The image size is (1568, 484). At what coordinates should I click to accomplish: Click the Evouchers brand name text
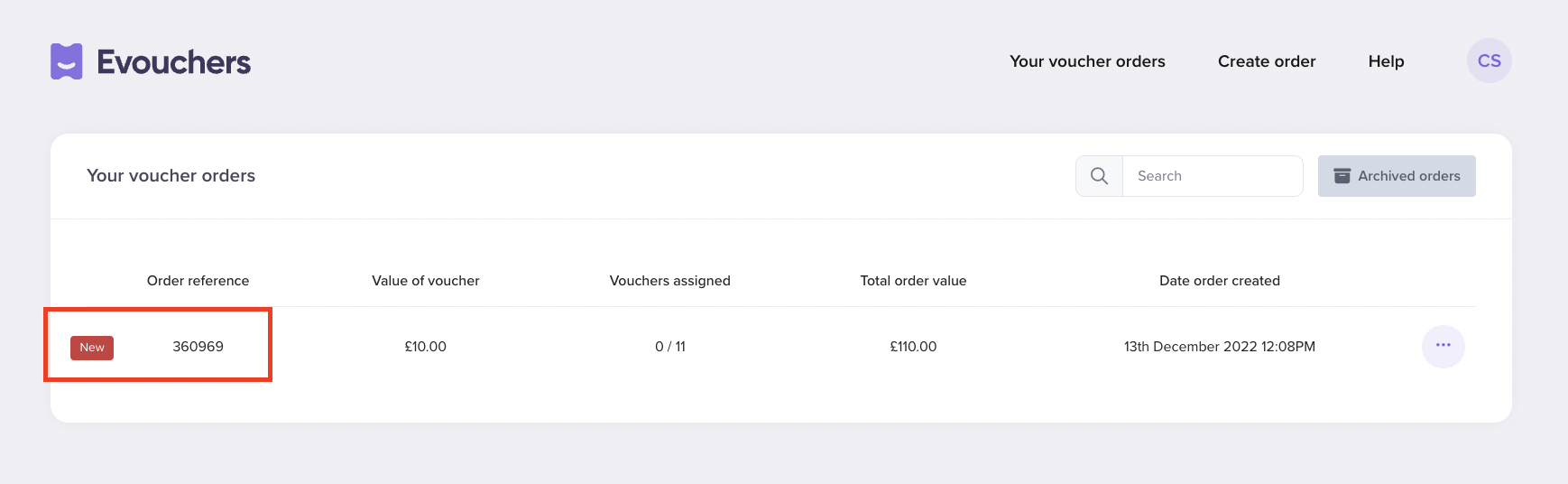pyautogui.click(x=174, y=62)
